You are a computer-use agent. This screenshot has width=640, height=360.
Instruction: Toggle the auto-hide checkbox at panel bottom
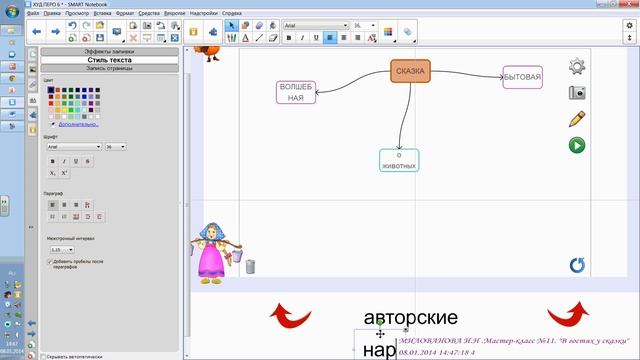click(x=43, y=357)
